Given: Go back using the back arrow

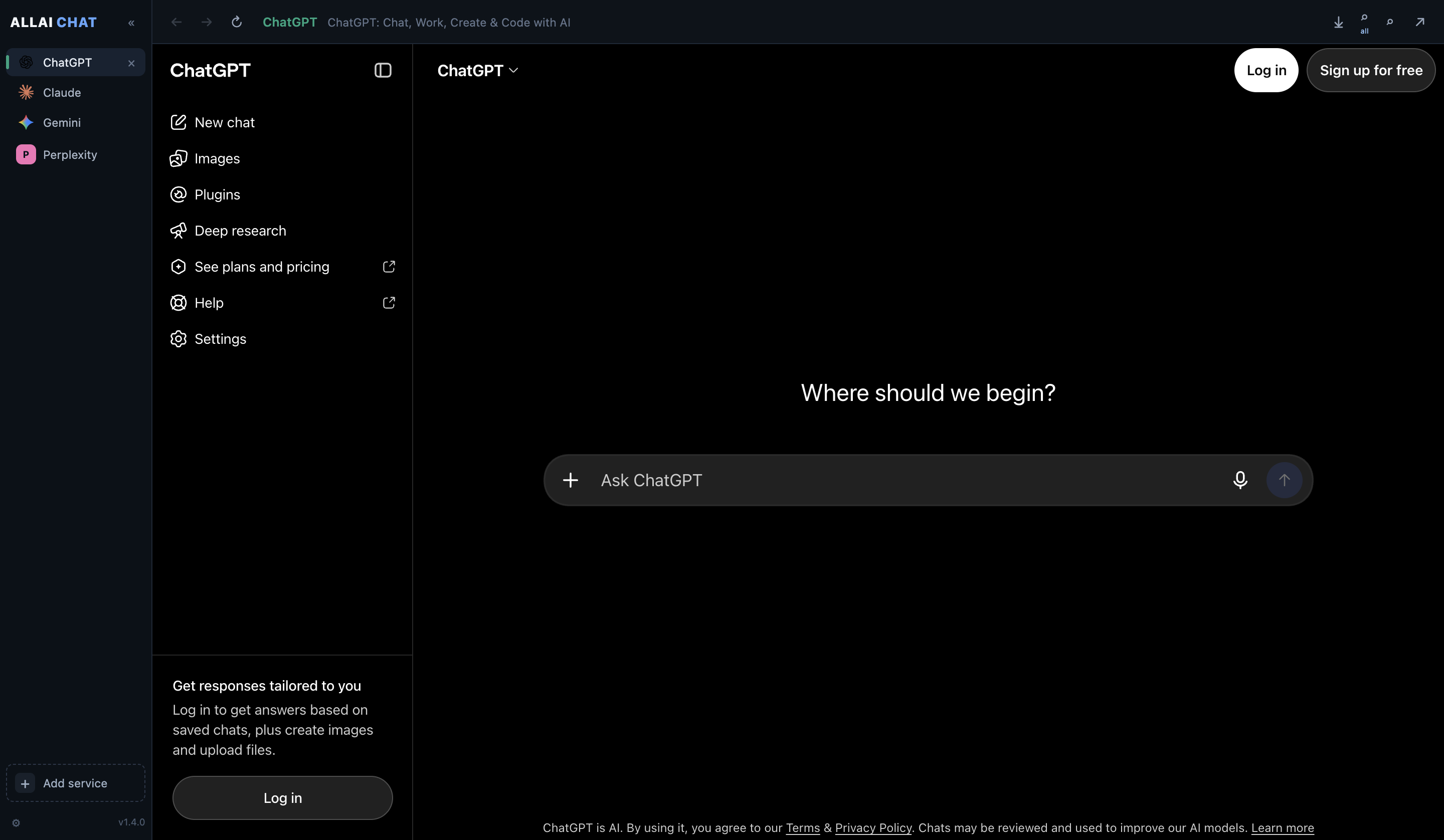Looking at the screenshot, I should coord(176,23).
